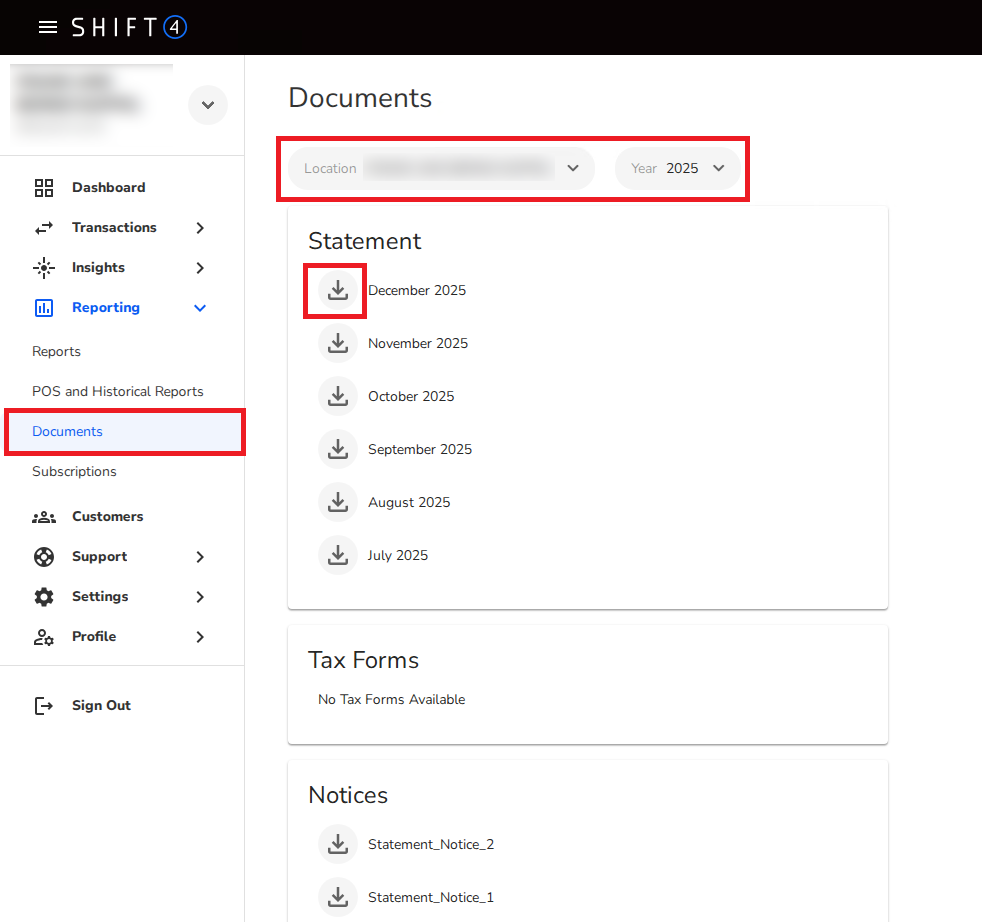The height and width of the screenshot is (922, 982).
Task: Expand the Support submenu arrow
Action: point(200,557)
